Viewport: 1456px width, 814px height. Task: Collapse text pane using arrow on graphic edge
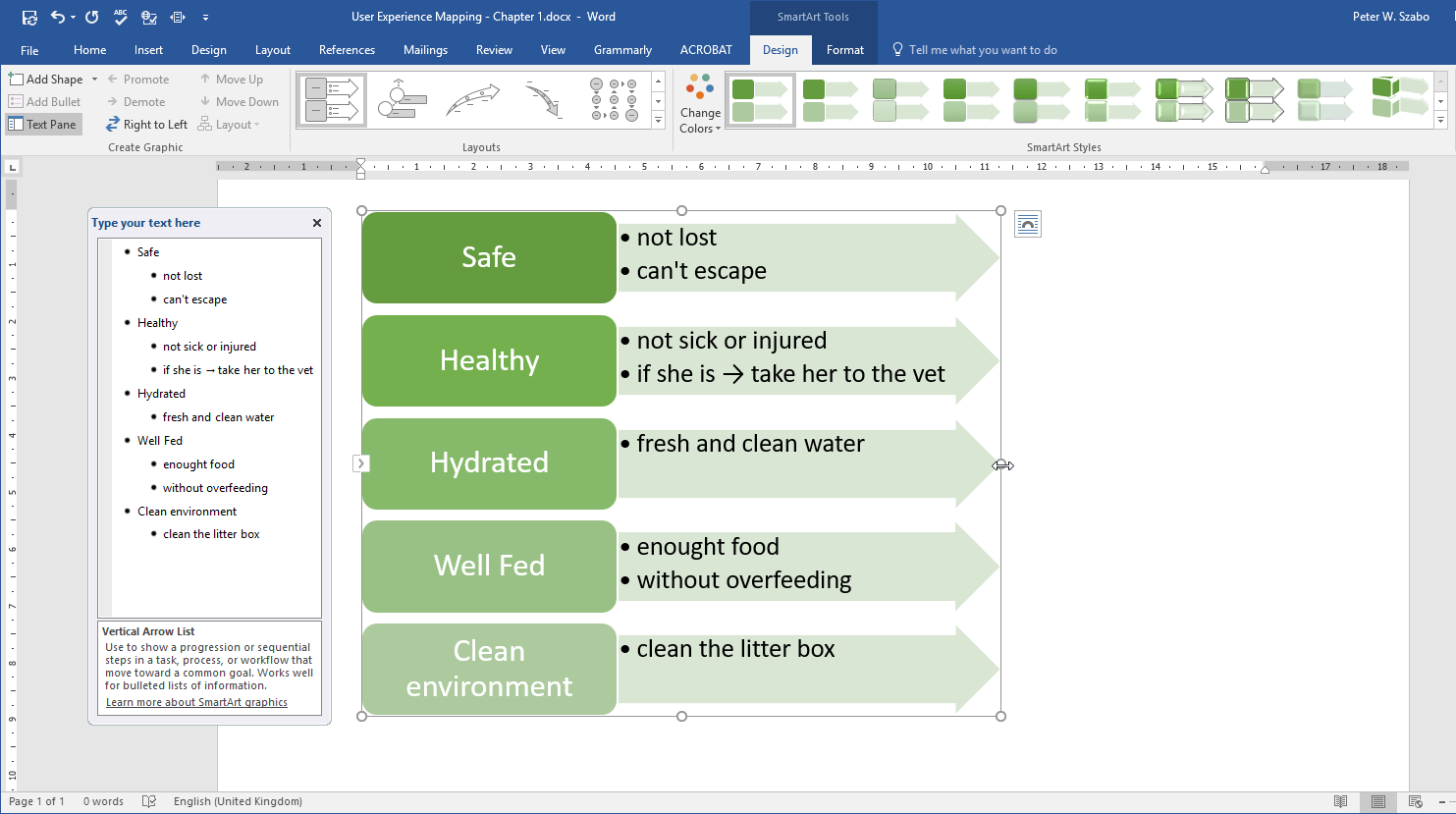361,463
